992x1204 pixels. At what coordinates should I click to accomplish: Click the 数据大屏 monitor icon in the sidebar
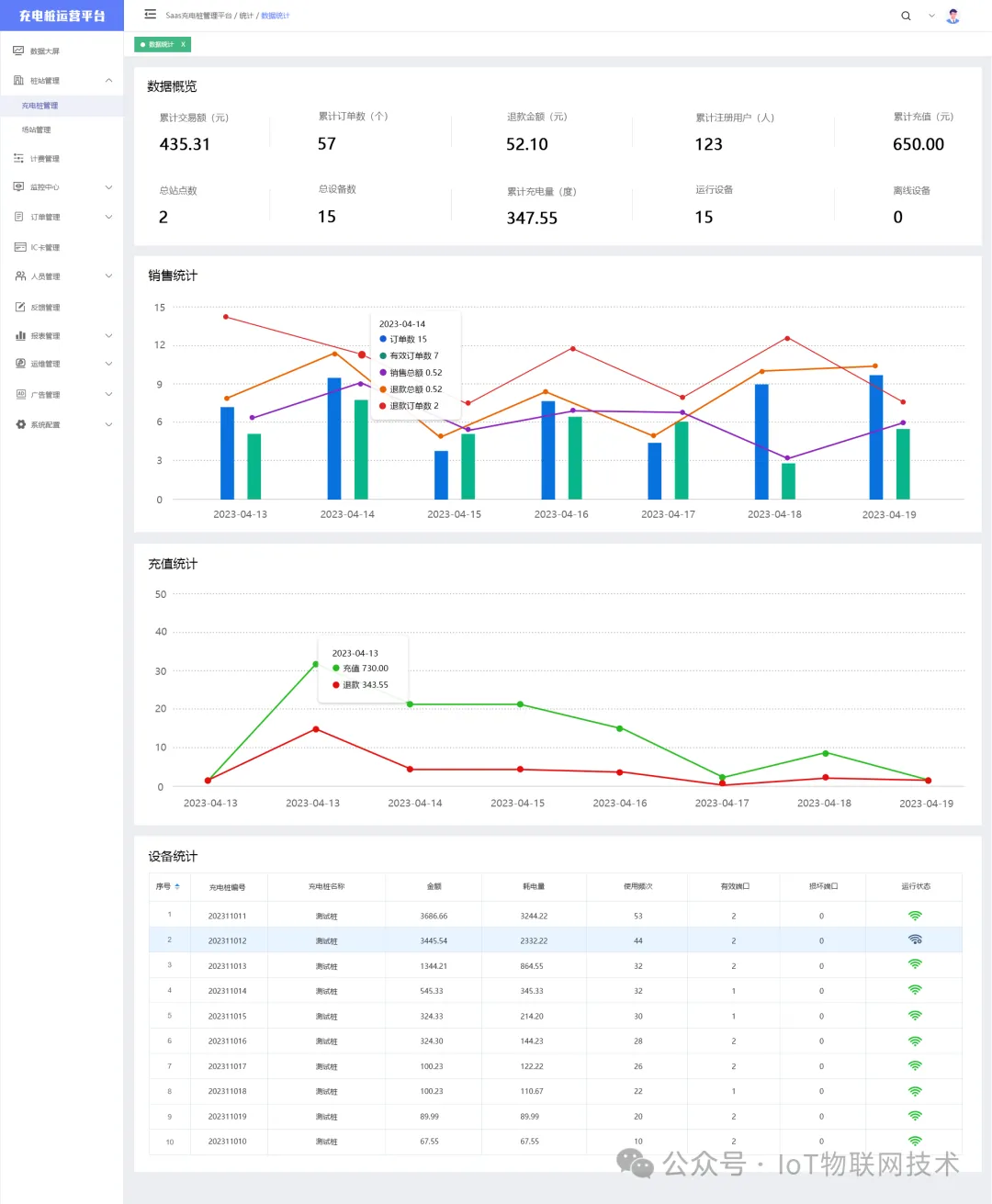[x=18, y=51]
